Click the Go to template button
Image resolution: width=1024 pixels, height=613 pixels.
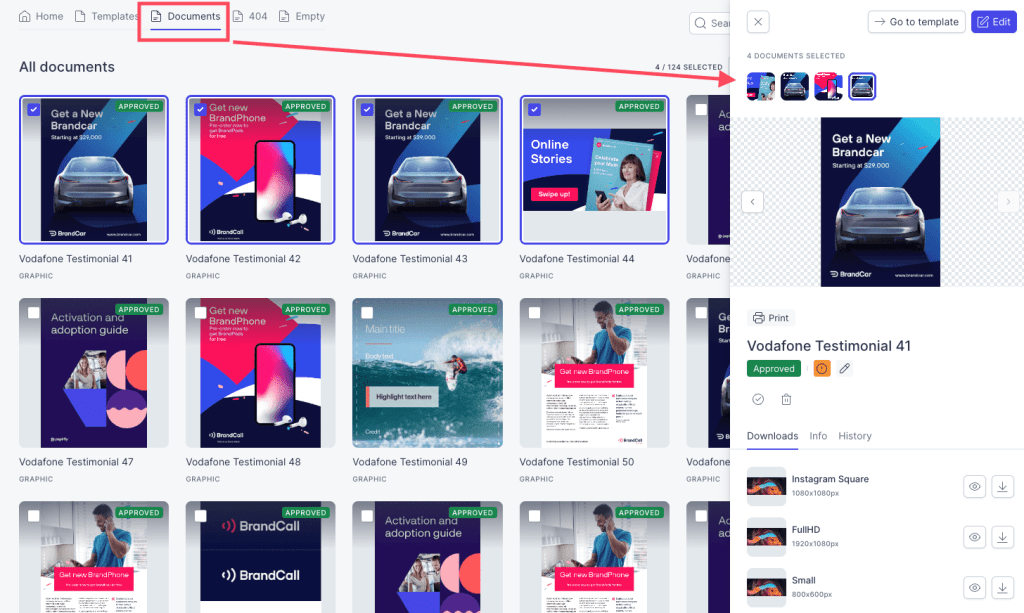coord(916,22)
